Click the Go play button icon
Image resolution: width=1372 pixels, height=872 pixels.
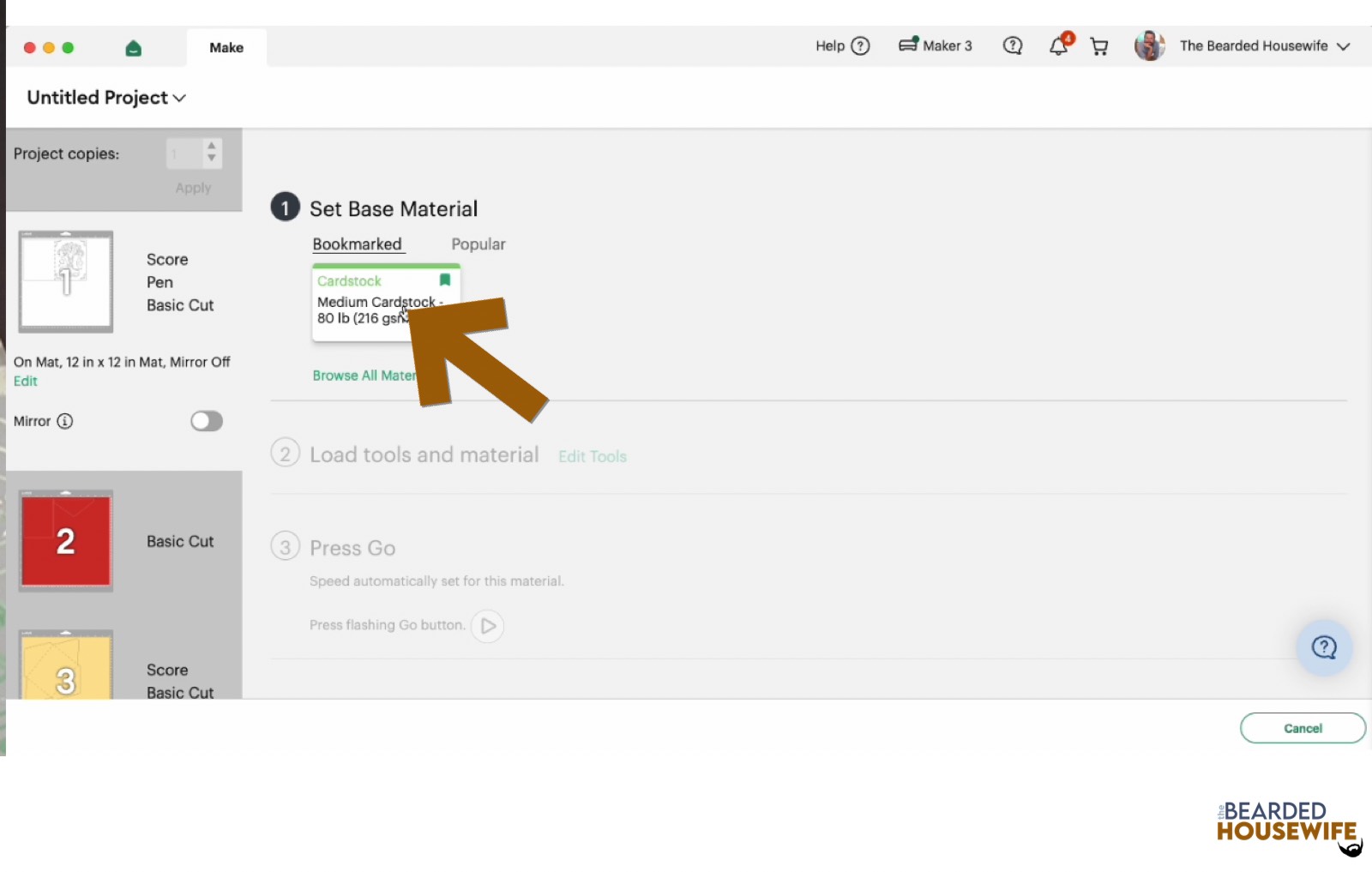pyautogui.click(x=487, y=626)
